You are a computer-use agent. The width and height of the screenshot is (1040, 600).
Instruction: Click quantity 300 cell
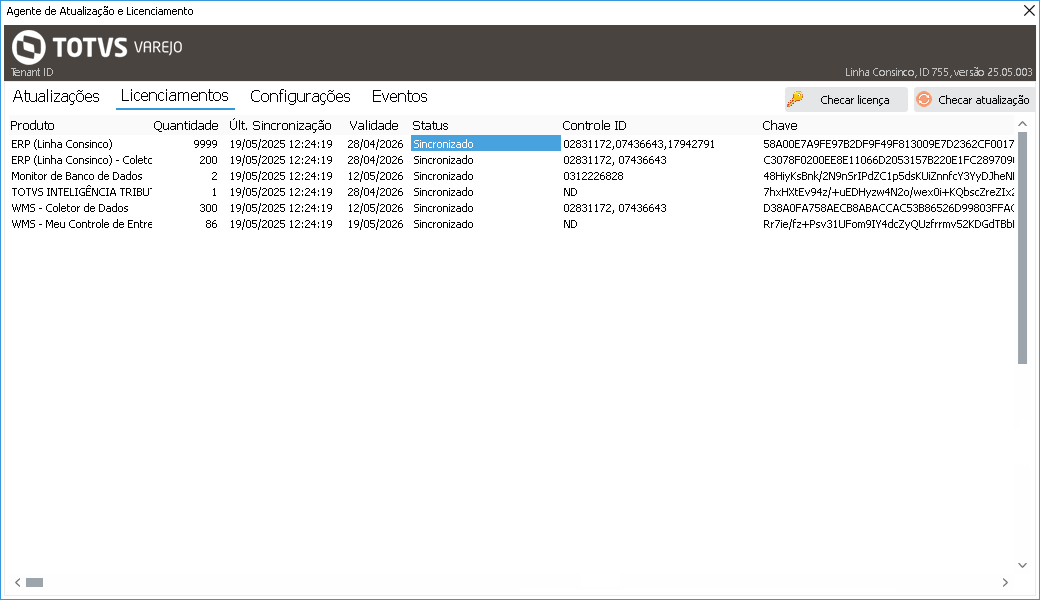pos(208,208)
